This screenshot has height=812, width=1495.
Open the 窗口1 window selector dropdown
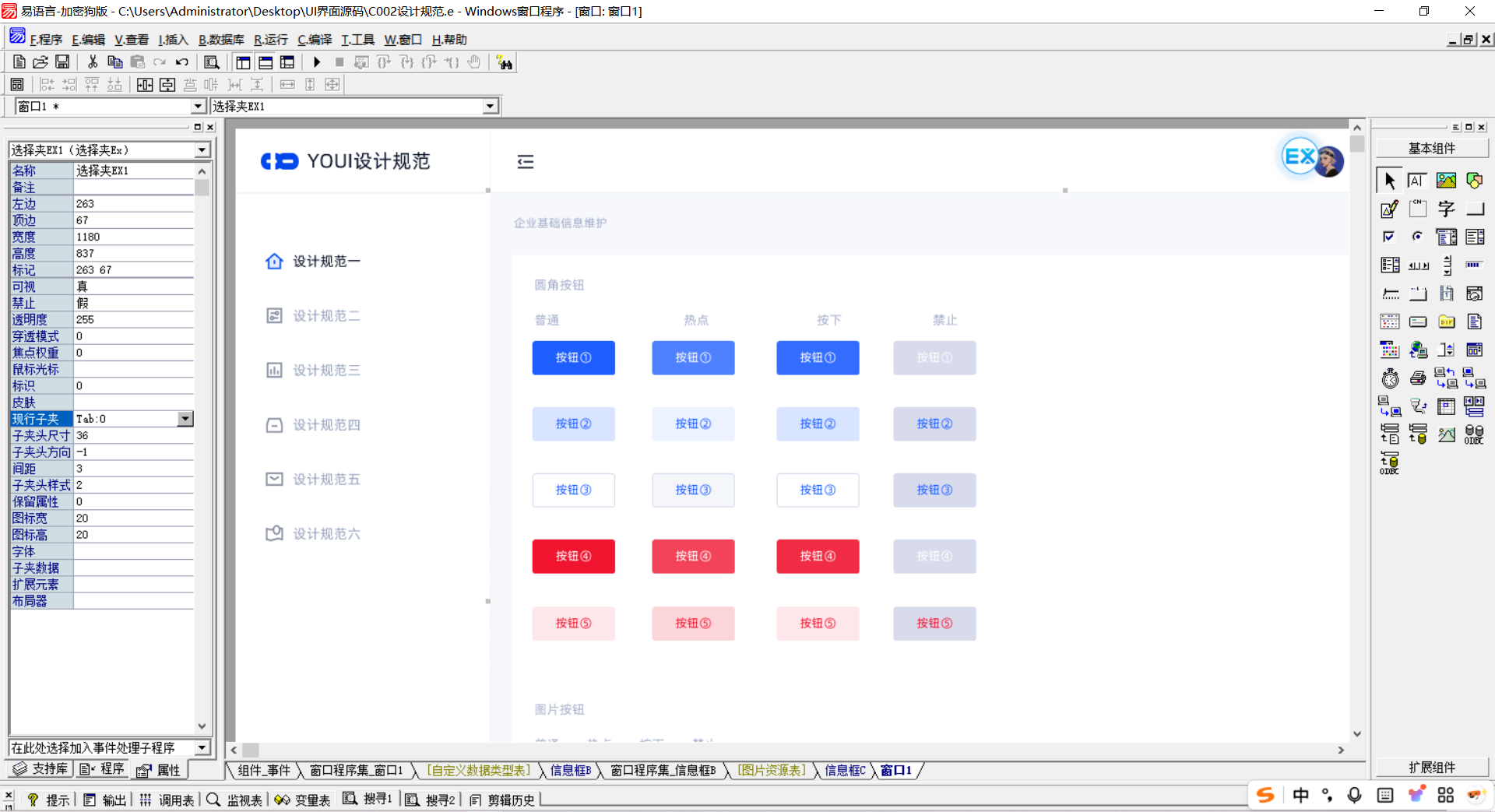pyautogui.click(x=198, y=107)
